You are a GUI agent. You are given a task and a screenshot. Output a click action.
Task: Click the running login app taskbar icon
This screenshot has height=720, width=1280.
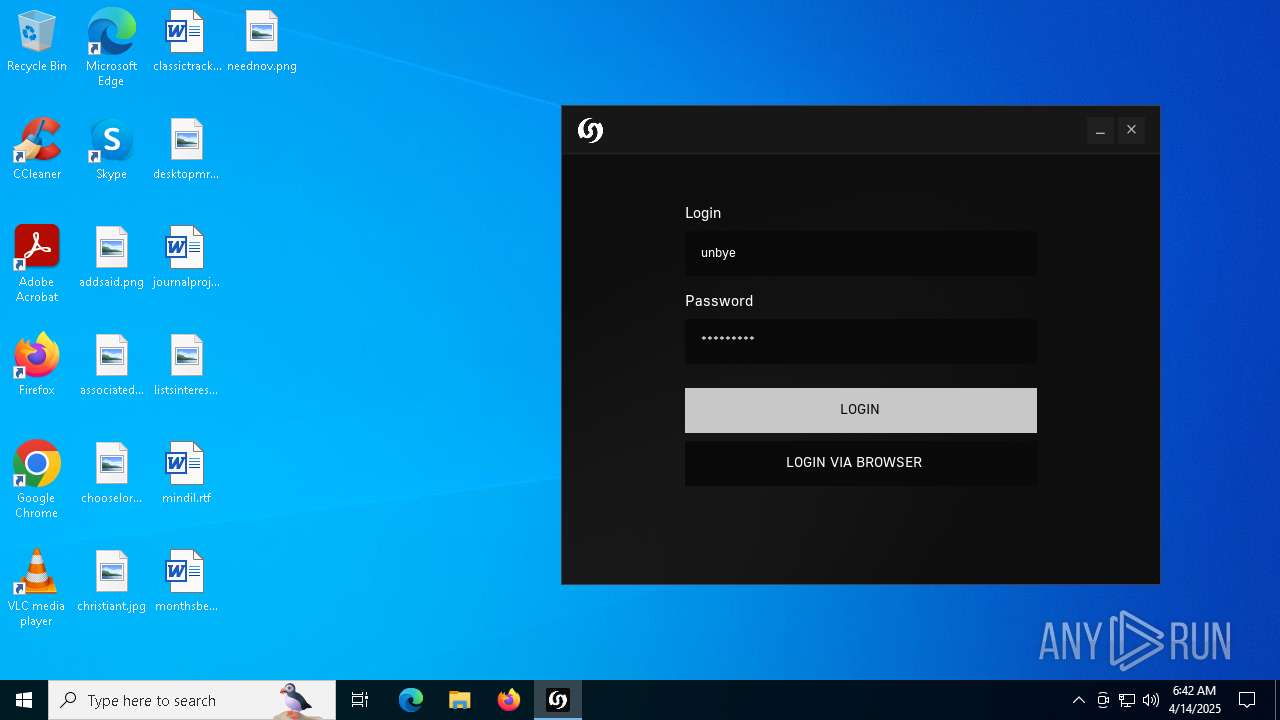[558, 700]
